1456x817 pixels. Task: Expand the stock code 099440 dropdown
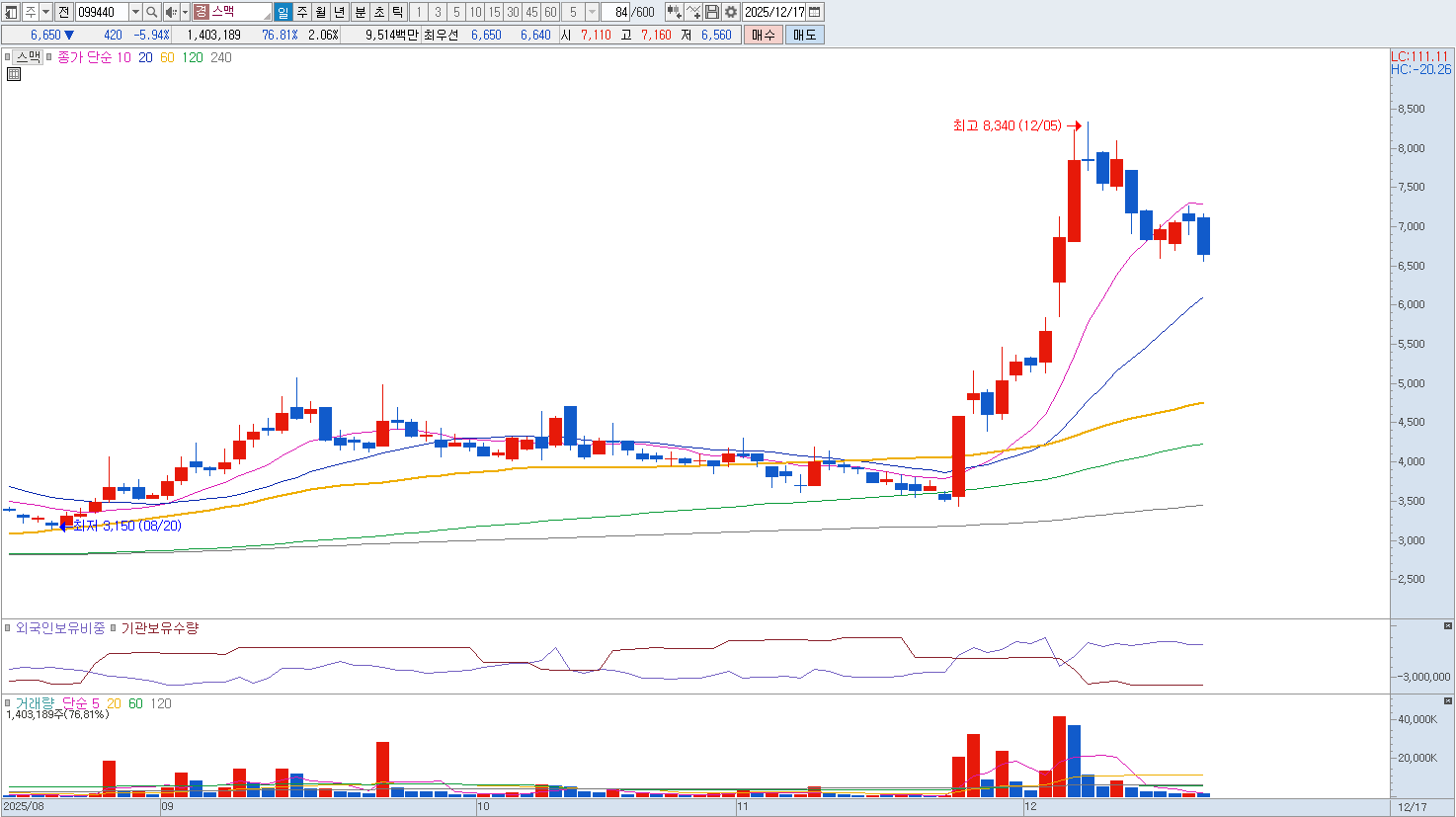tap(135, 12)
